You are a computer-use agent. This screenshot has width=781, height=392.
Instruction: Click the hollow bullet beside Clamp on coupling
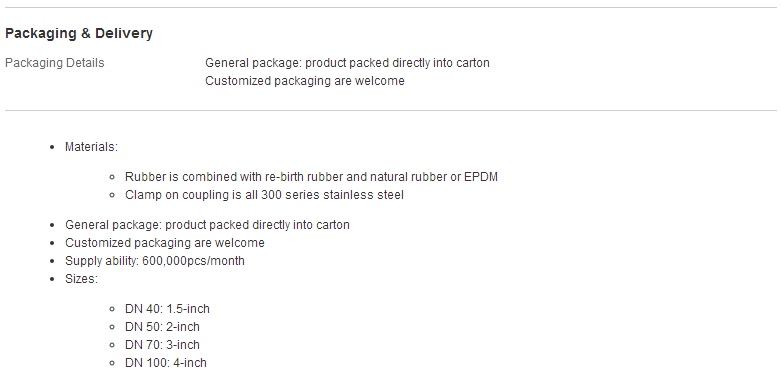click(112, 195)
